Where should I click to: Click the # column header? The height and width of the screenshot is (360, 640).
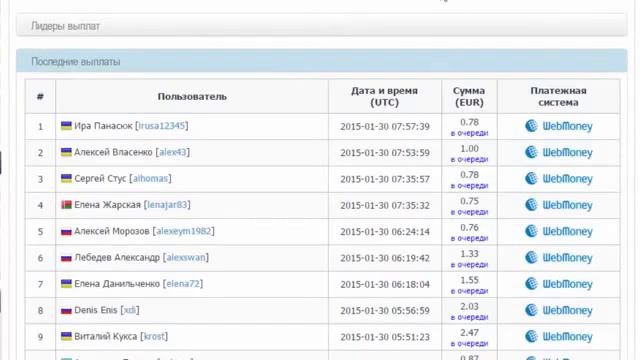(x=40, y=96)
